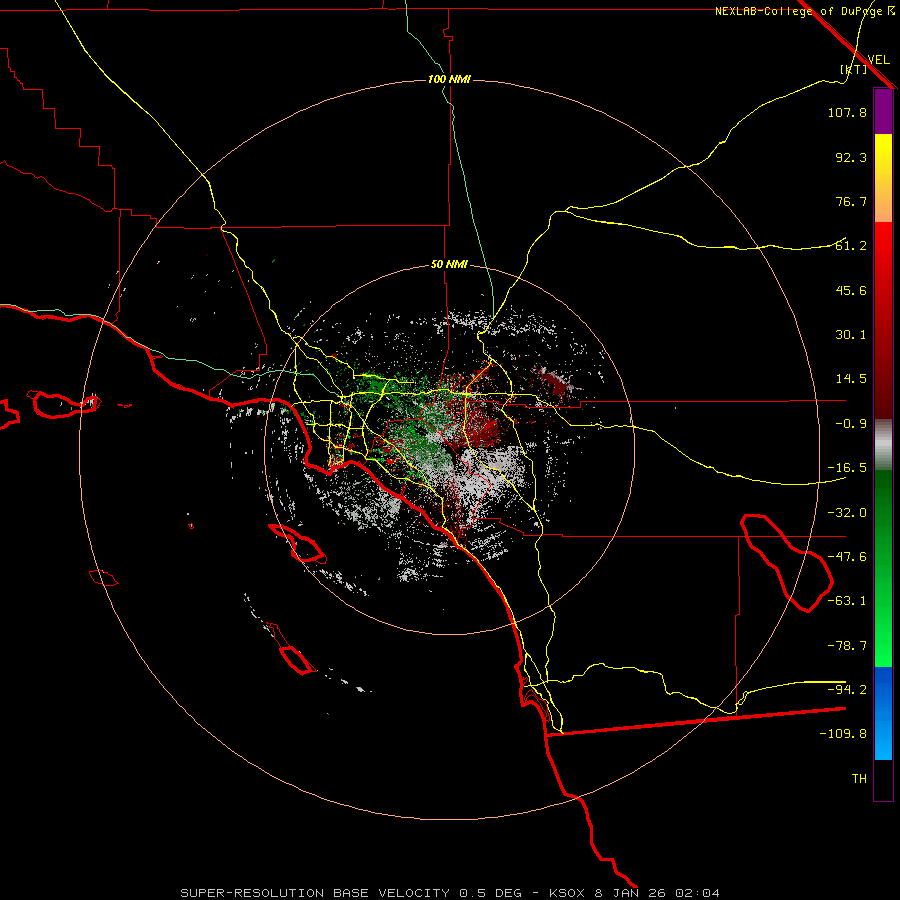
Task: Pick the black TH segment of the color bar
Action: (883, 780)
